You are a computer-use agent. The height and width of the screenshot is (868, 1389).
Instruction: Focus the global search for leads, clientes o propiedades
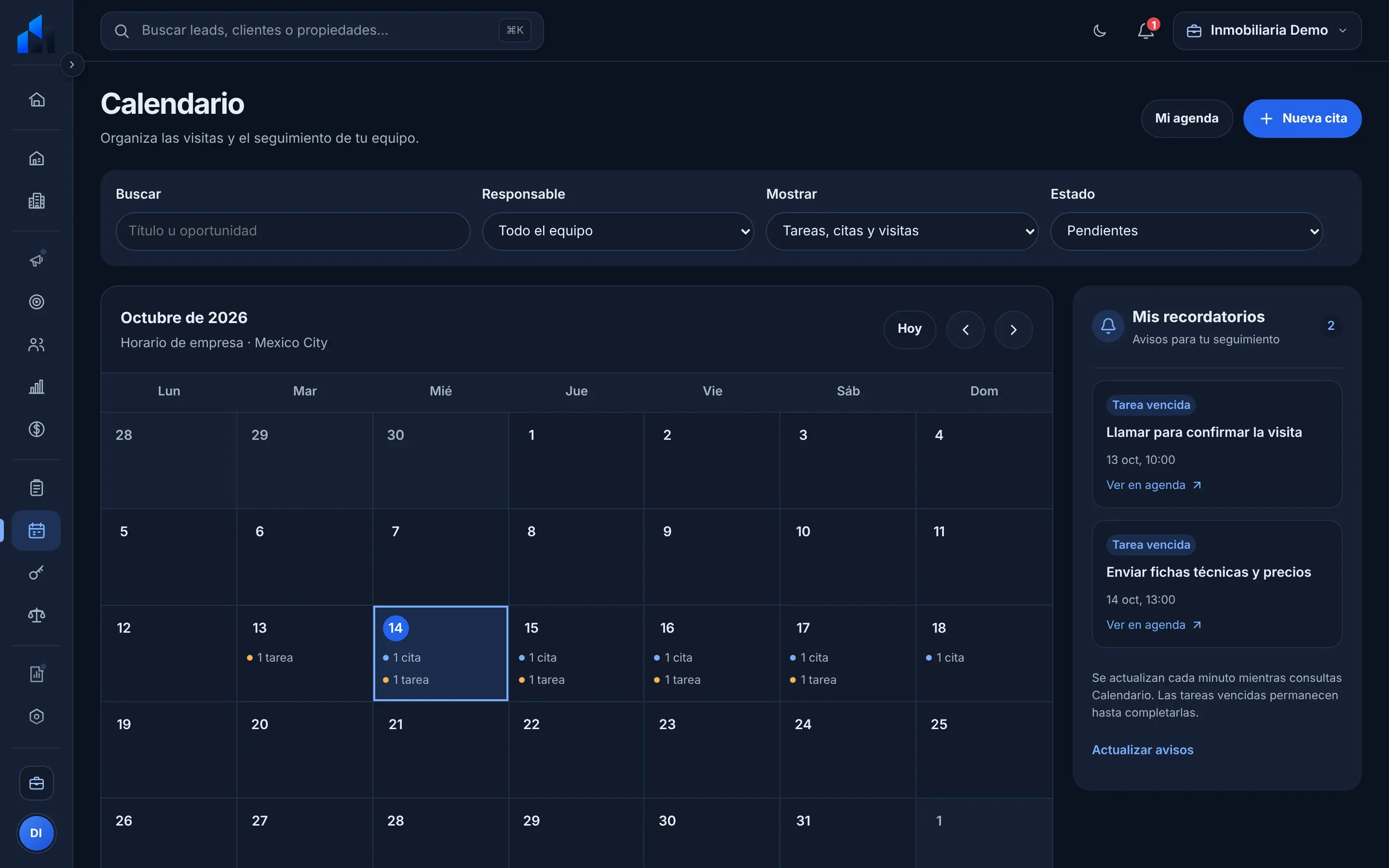tap(321, 30)
